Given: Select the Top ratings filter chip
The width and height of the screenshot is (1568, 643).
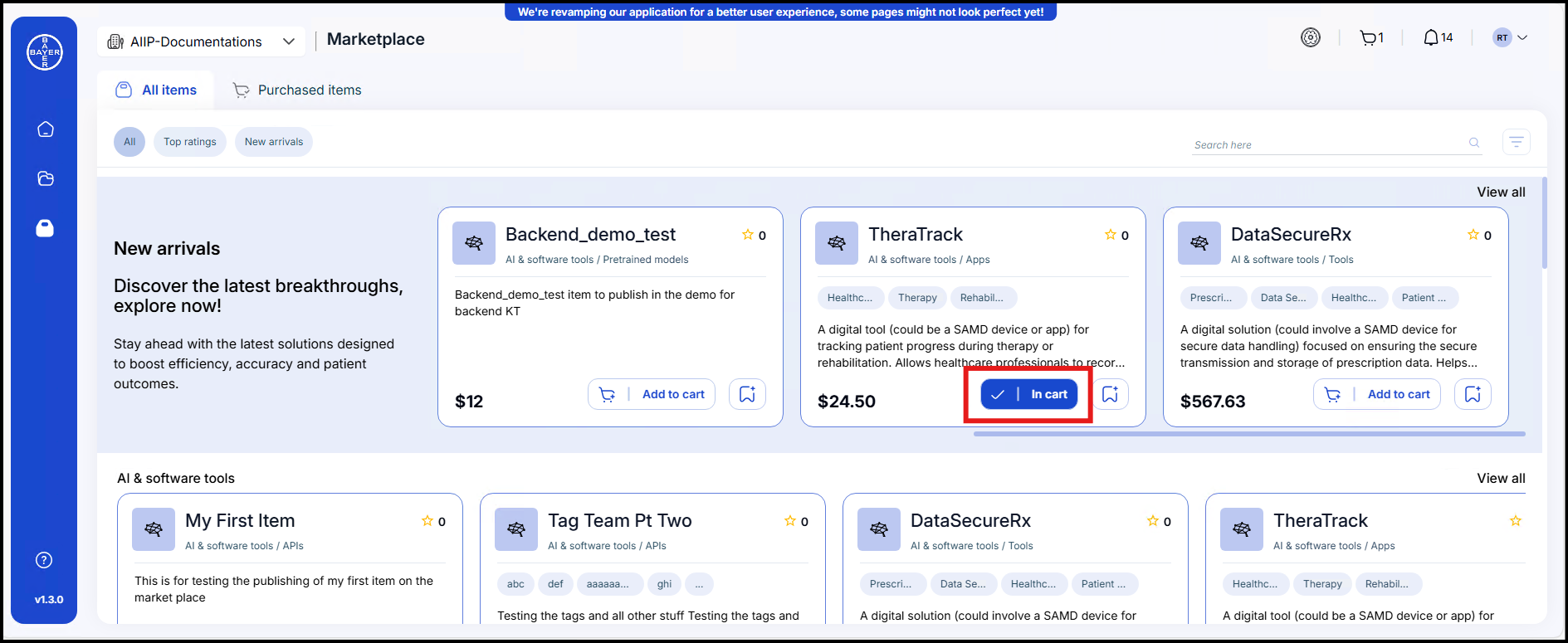Looking at the screenshot, I should (190, 142).
